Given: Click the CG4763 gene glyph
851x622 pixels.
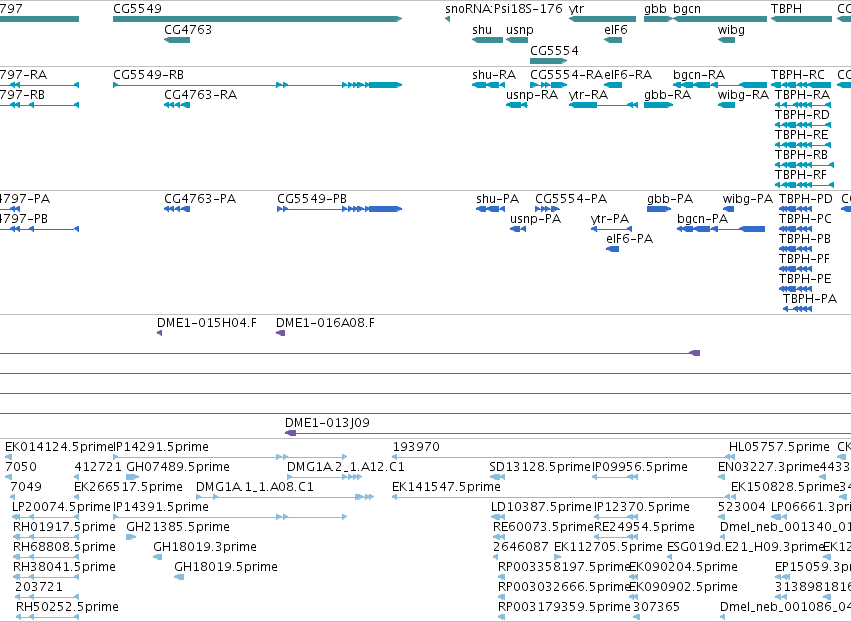Looking at the screenshot, I should point(177,40).
